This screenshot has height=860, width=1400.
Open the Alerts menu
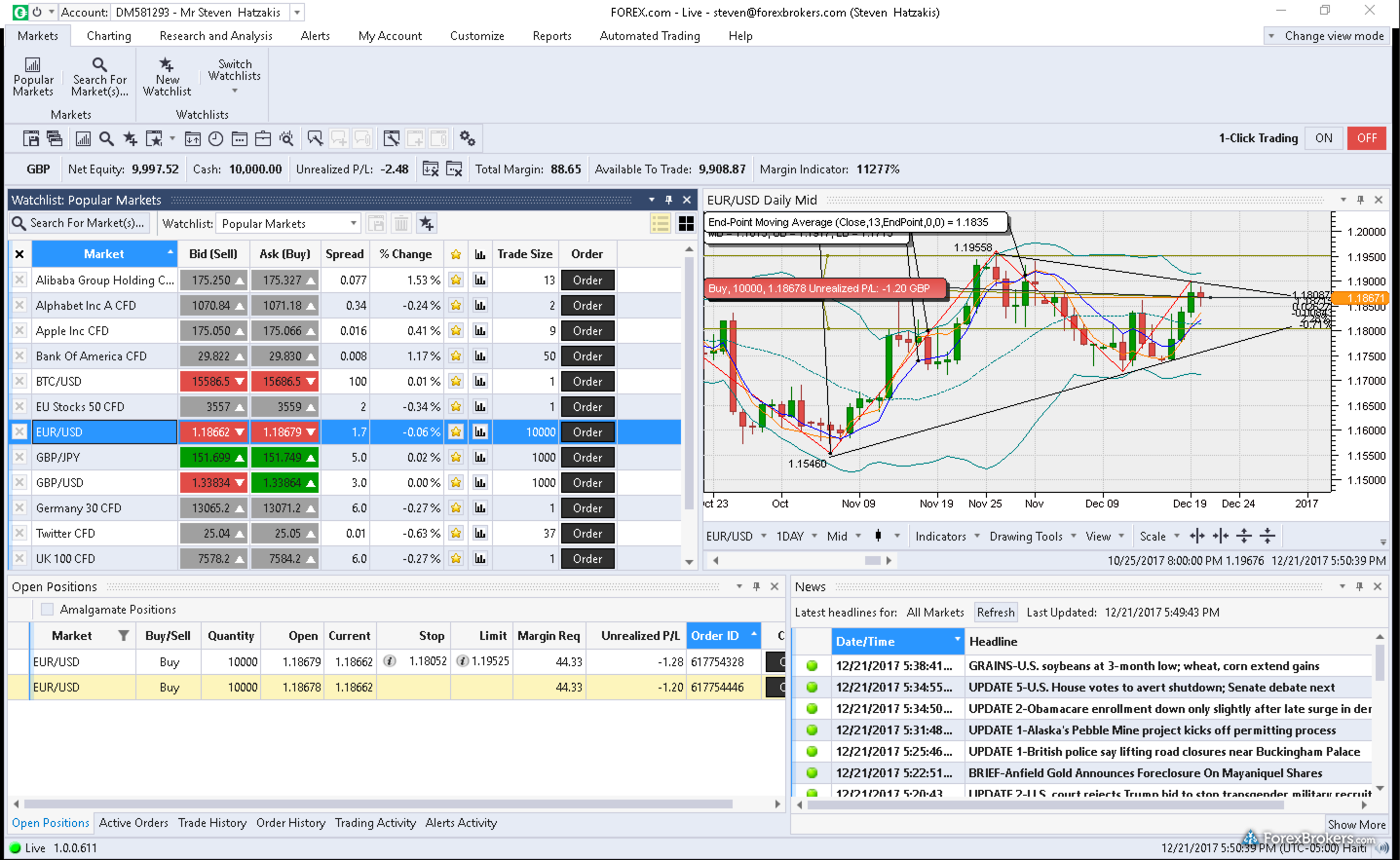pos(315,36)
